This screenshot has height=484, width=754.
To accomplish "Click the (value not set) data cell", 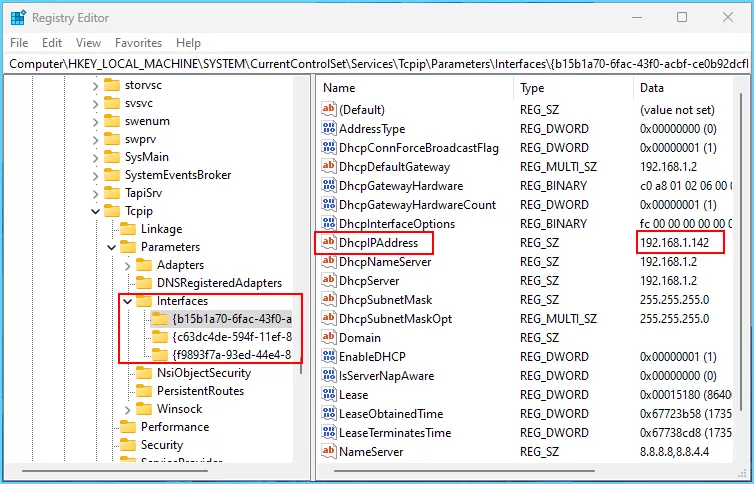I will pos(677,110).
